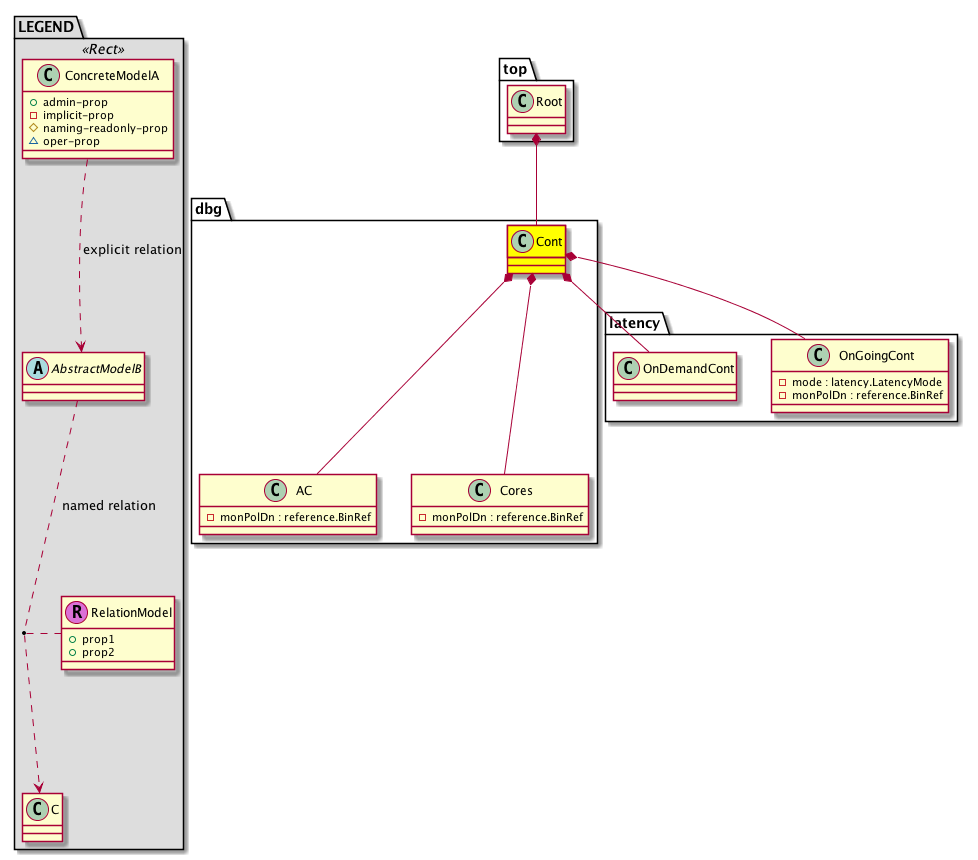Select the abstract icon of AbstractModelB
Screen dimensions: 978x860
point(35,368)
